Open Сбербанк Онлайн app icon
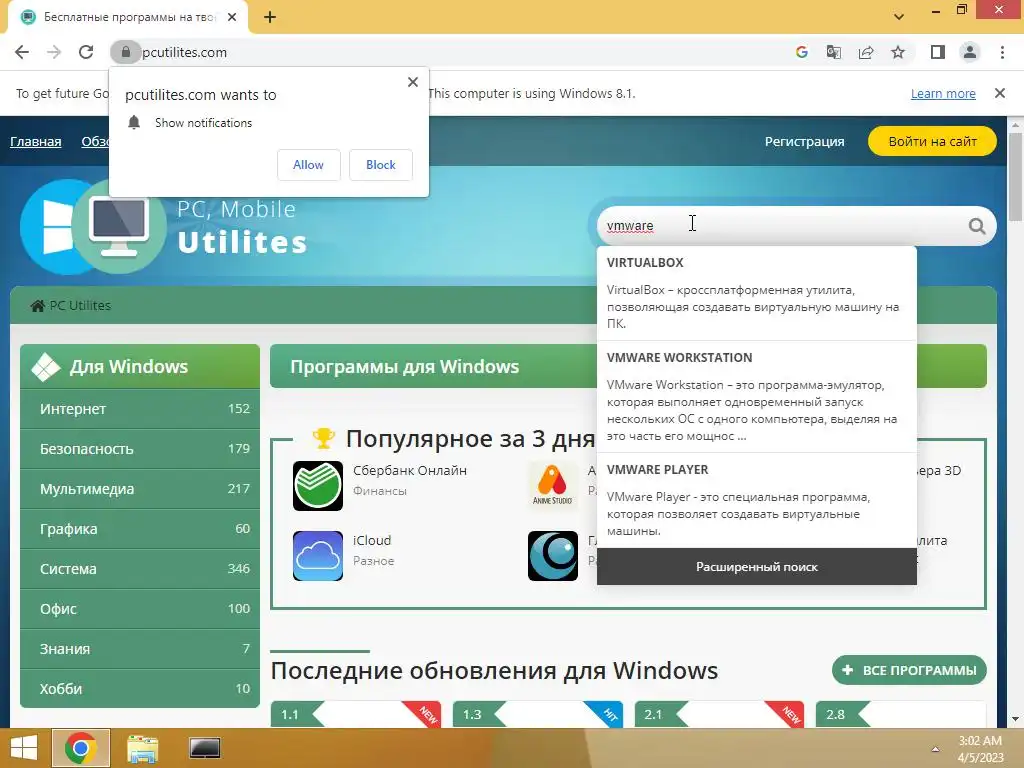The image size is (1024, 768). click(318, 486)
